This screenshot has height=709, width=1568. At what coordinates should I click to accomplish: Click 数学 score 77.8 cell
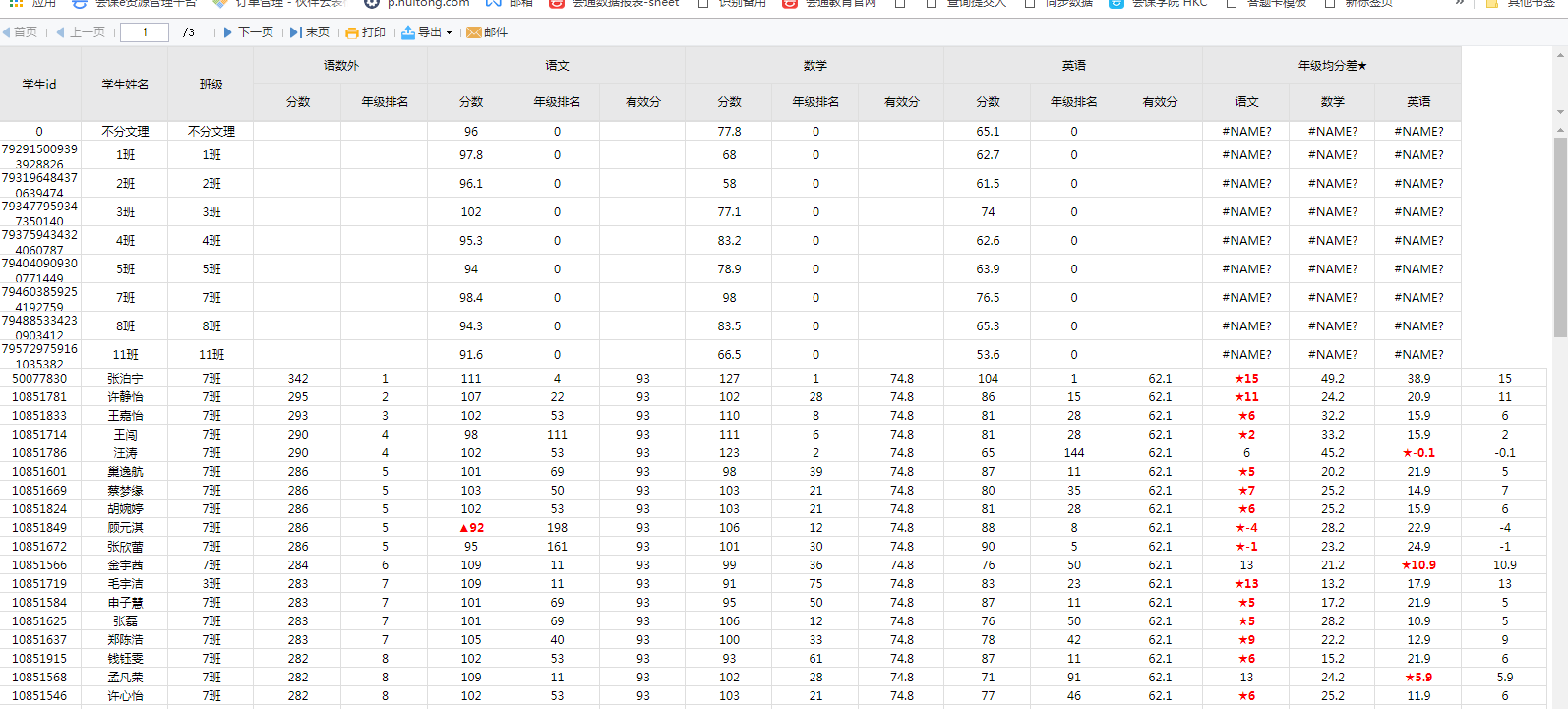tap(729, 132)
